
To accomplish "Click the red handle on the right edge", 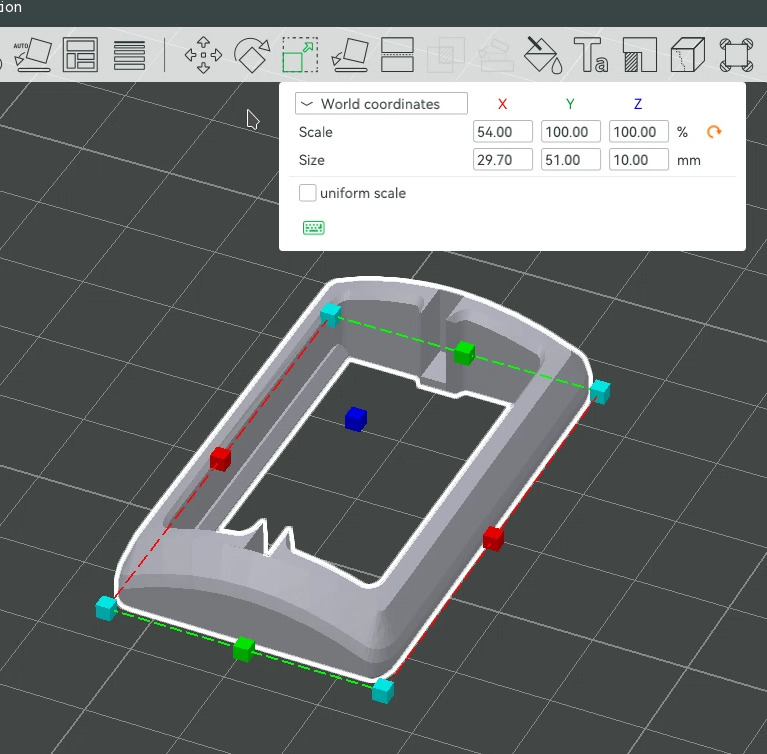I will (x=493, y=539).
